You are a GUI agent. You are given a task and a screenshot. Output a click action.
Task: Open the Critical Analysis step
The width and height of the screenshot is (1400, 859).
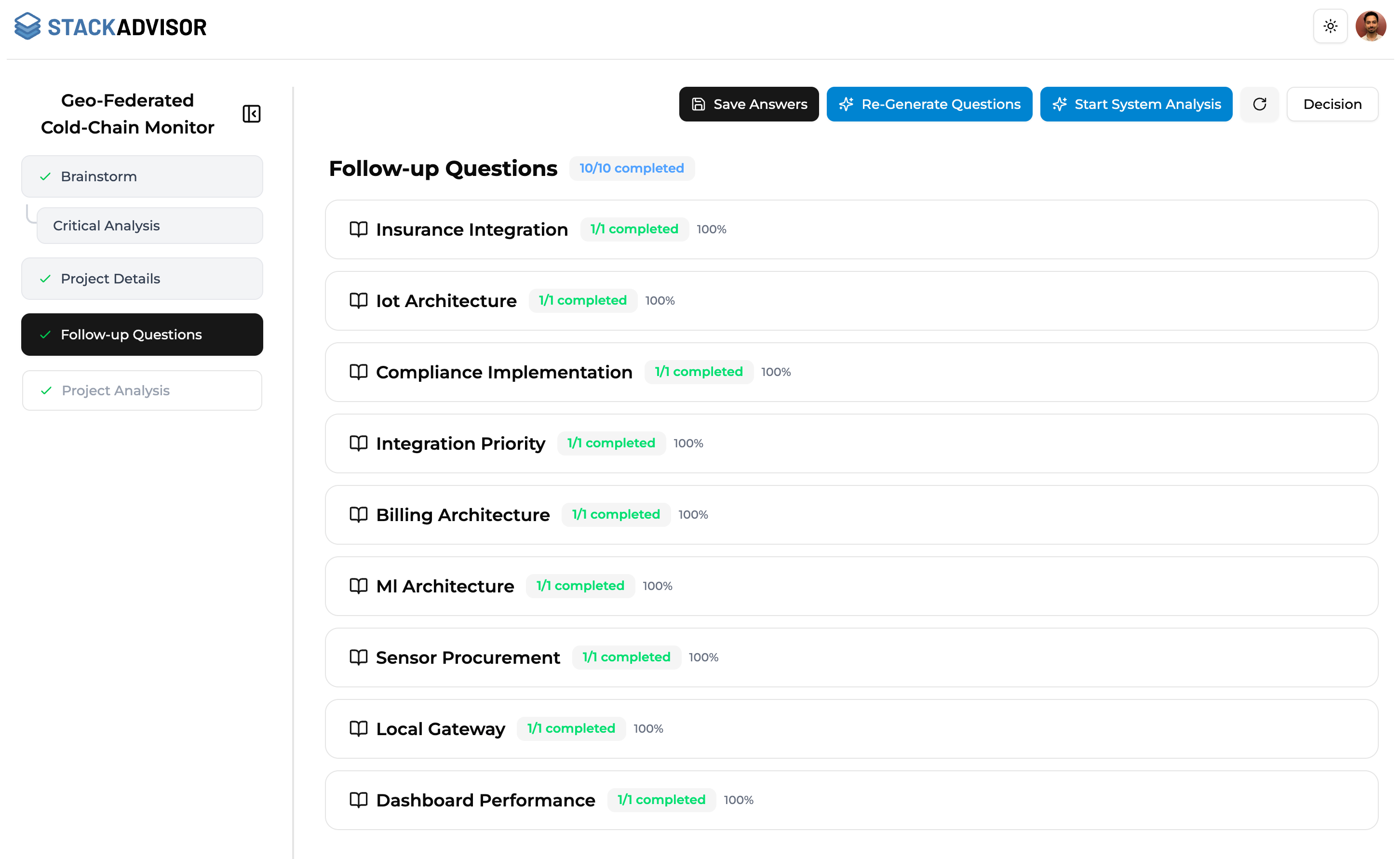[x=106, y=226]
